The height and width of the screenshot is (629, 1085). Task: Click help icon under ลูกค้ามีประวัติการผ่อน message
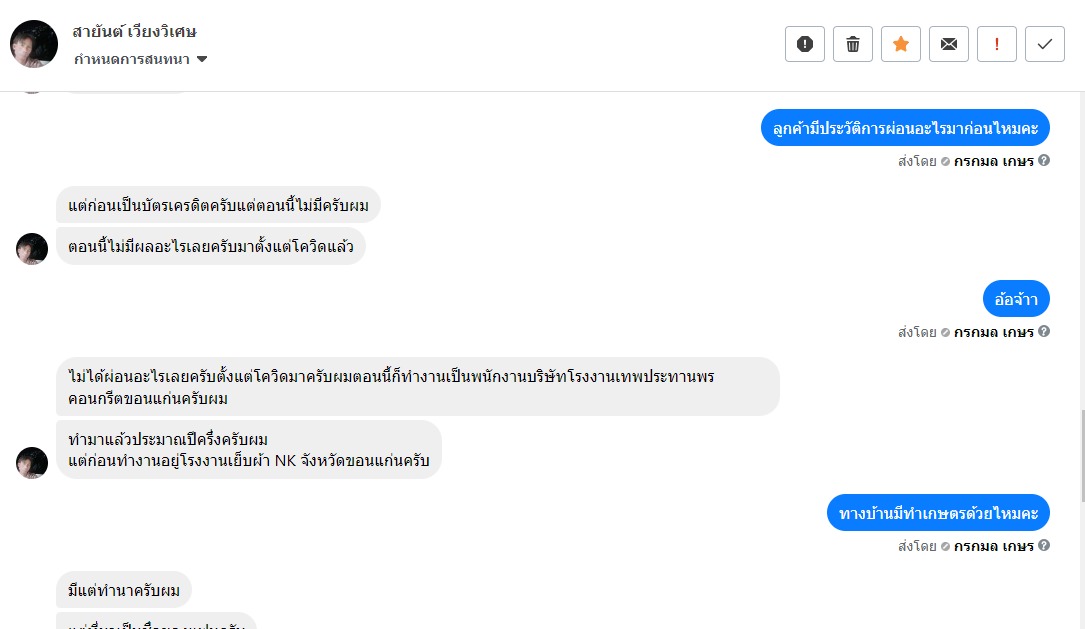tap(1044, 160)
